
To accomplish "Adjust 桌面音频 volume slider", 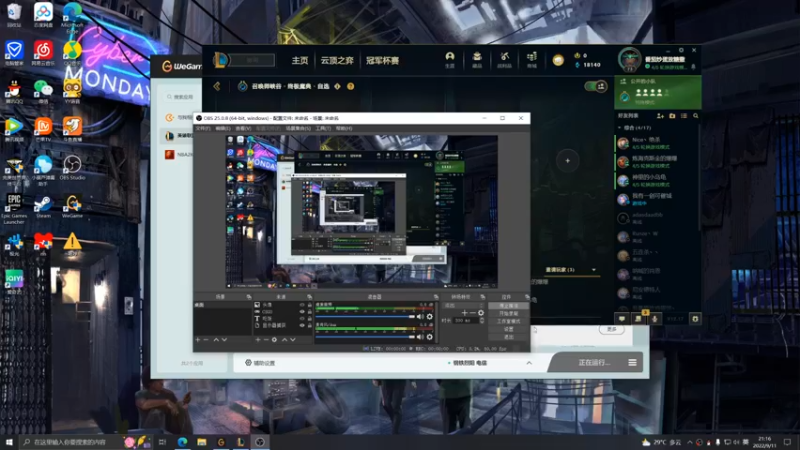I will (x=365, y=317).
